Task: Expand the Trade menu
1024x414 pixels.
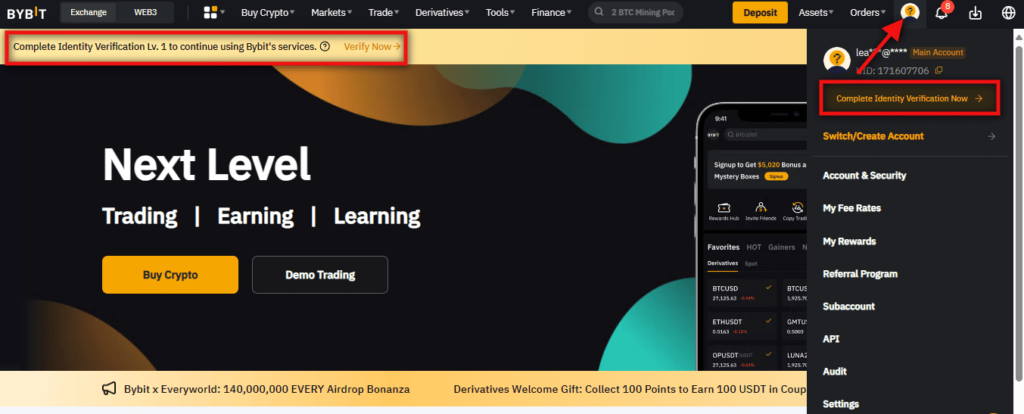Action: [x=383, y=12]
